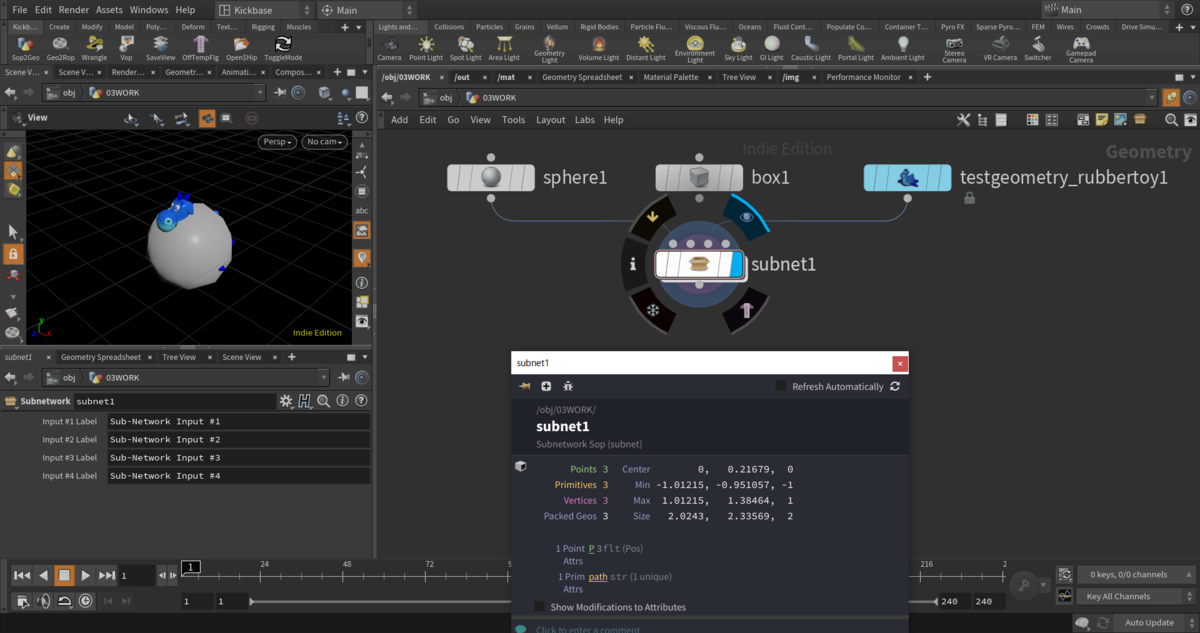Image resolution: width=1200 pixels, height=633 pixels.
Task: Click the Switcher shelf tool
Action: pyautogui.click(x=1038, y=48)
